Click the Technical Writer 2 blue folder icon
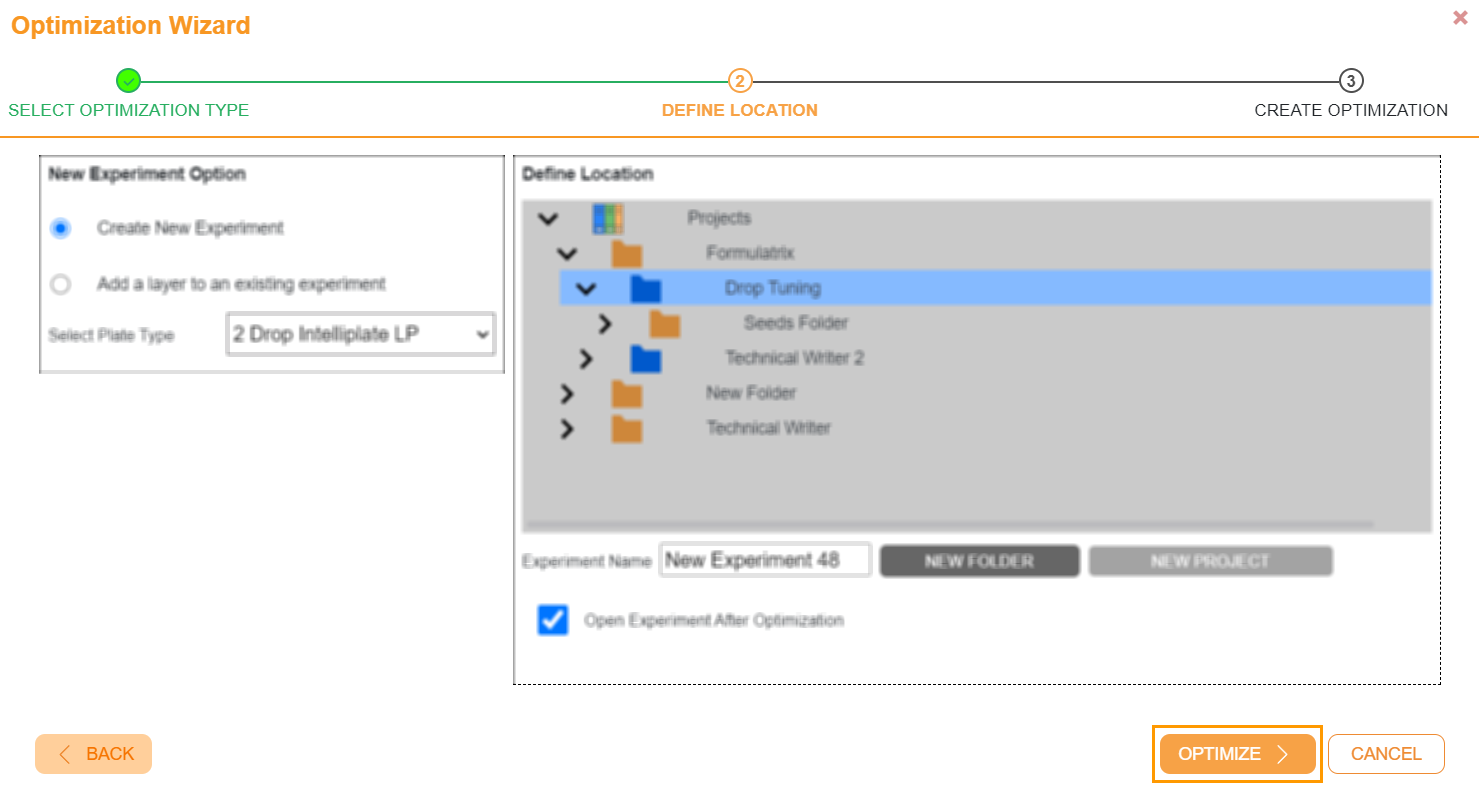The width and height of the screenshot is (1479, 791). pyautogui.click(x=646, y=358)
